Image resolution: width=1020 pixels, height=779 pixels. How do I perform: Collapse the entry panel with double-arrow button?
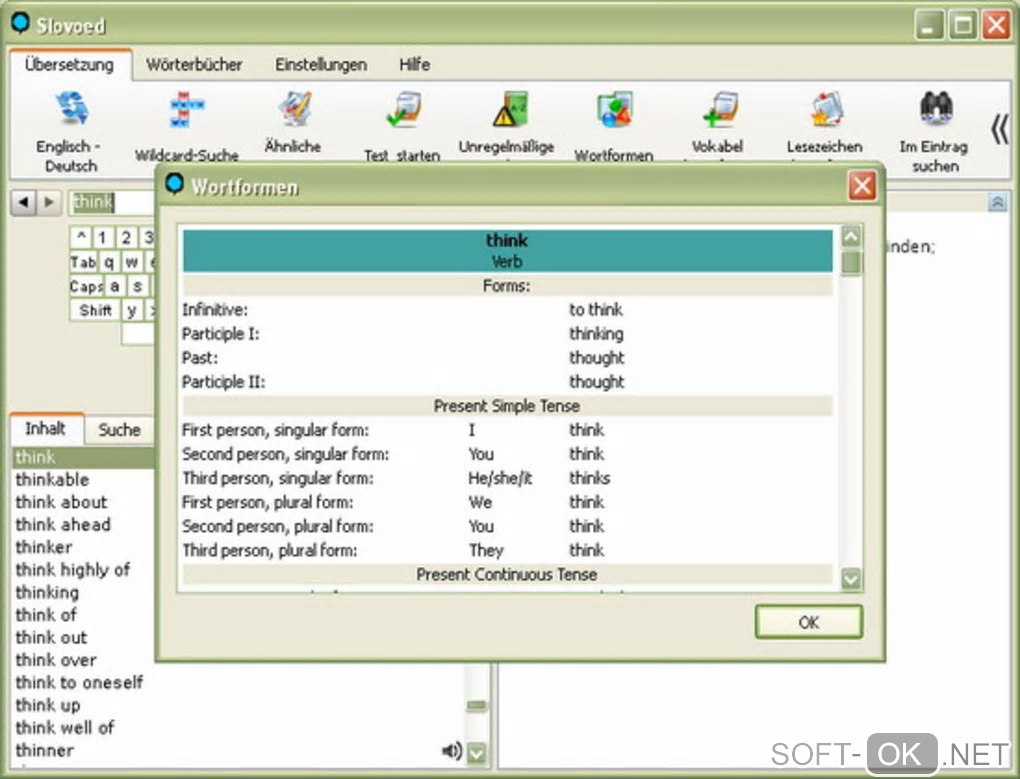point(997,202)
